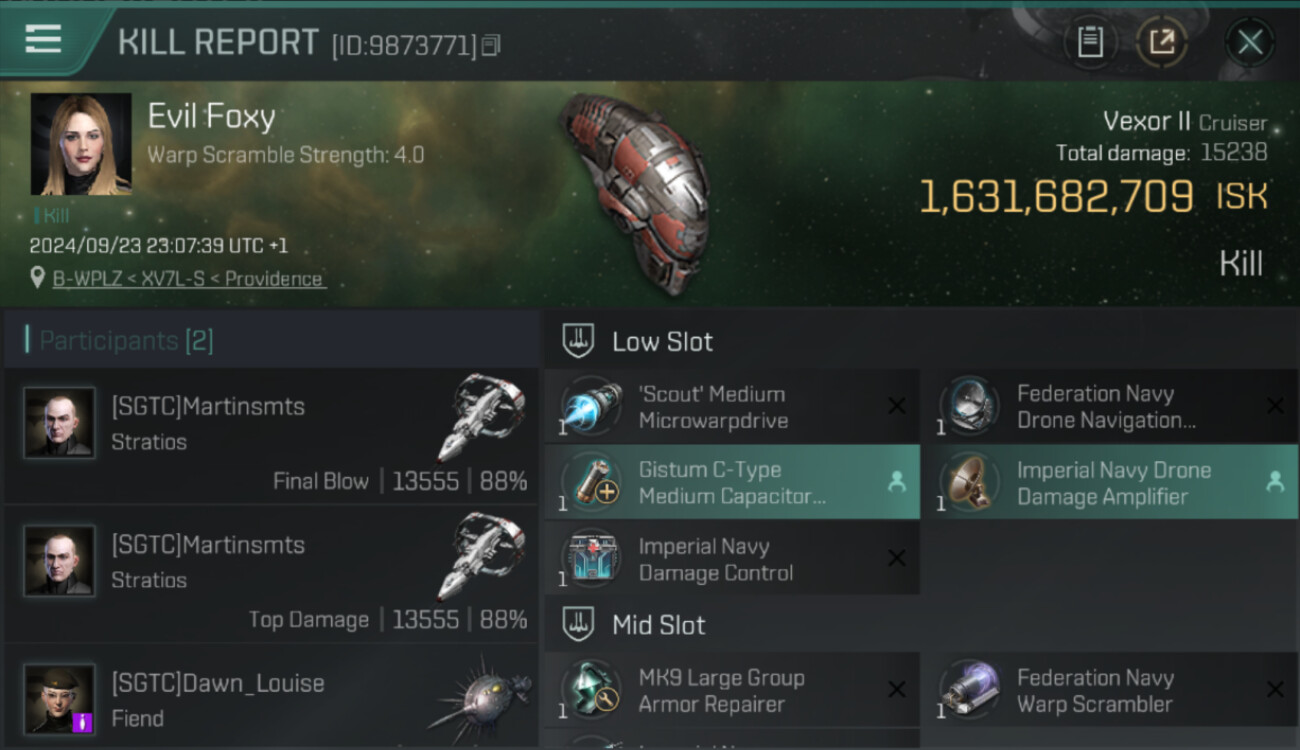Select the MK9 Large Group Armor Repairer icon
This screenshot has width=1300, height=750.
591,691
